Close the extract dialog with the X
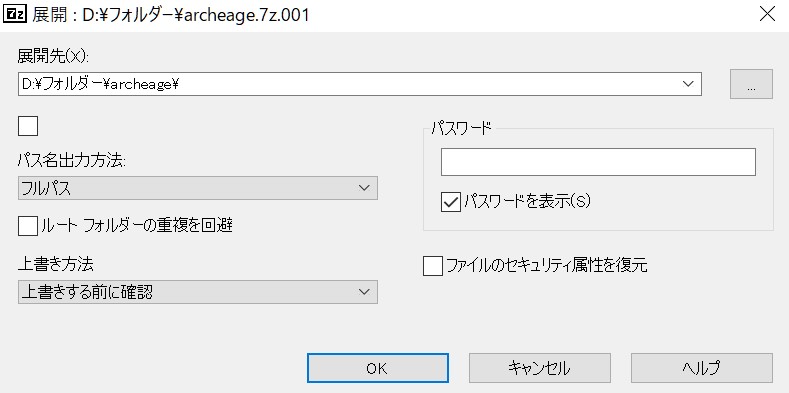This screenshot has width=789, height=393. (x=767, y=14)
